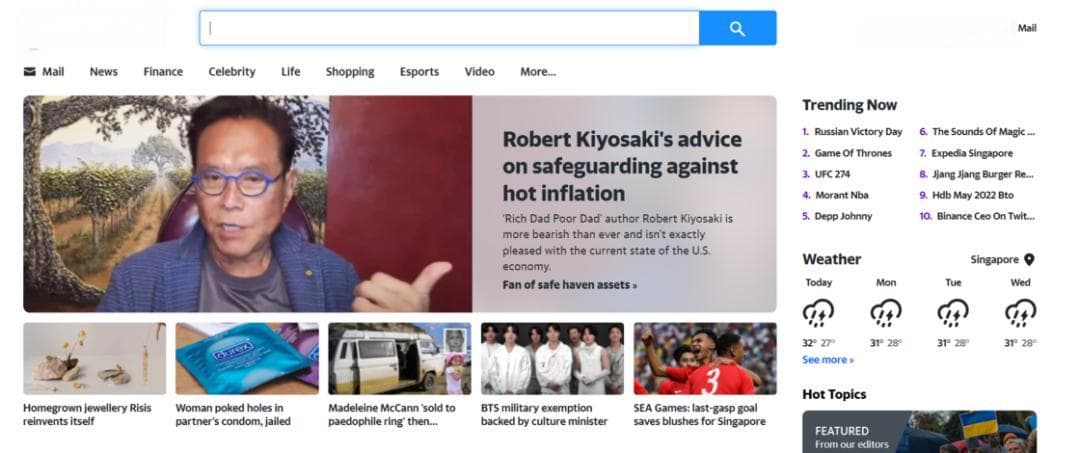The image size is (1080, 453).
Task: Go to the Finance section
Action: click(x=163, y=72)
